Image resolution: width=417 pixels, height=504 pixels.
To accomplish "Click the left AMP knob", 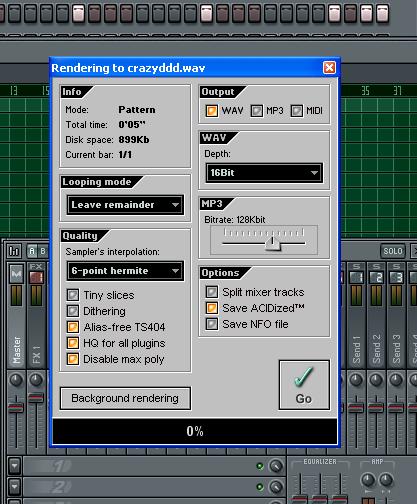I will pyautogui.click(x=368, y=480).
